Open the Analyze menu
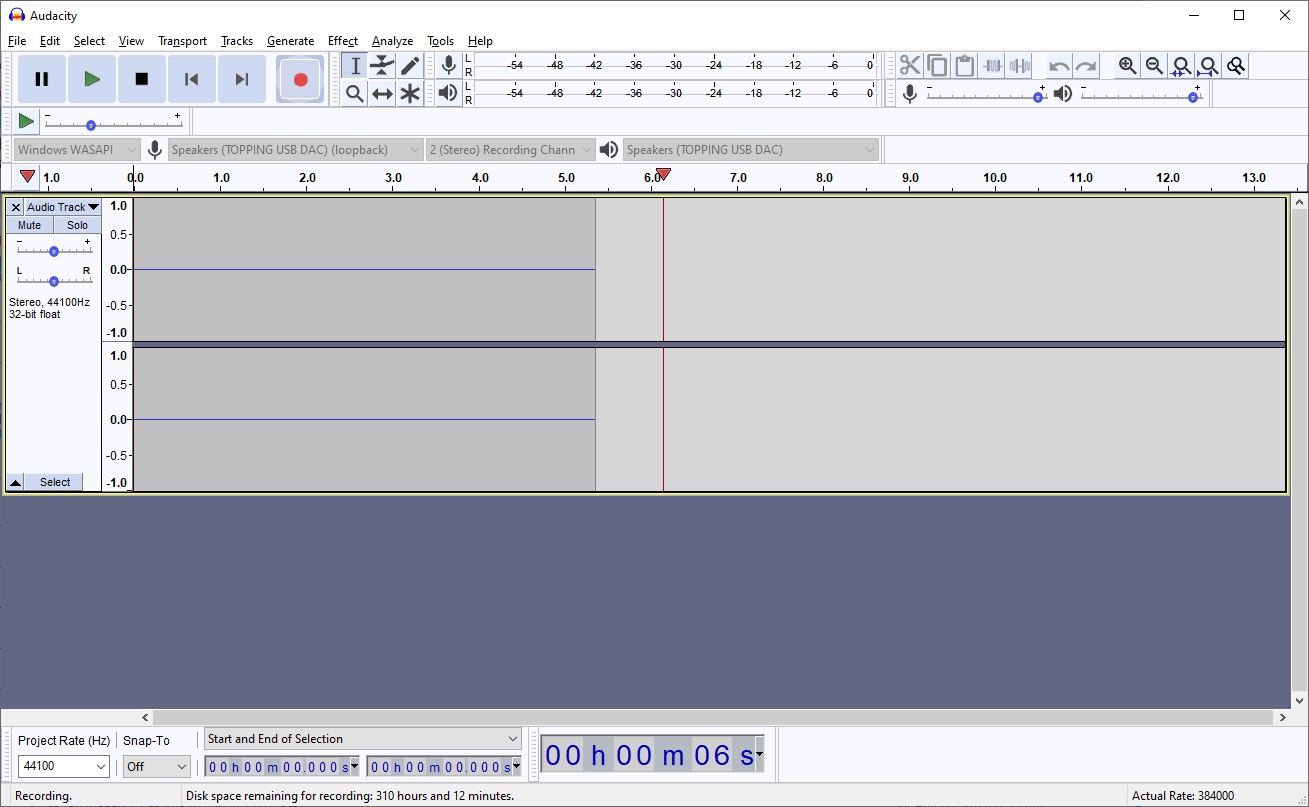Image resolution: width=1309 pixels, height=807 pixels. coord(393,41)
